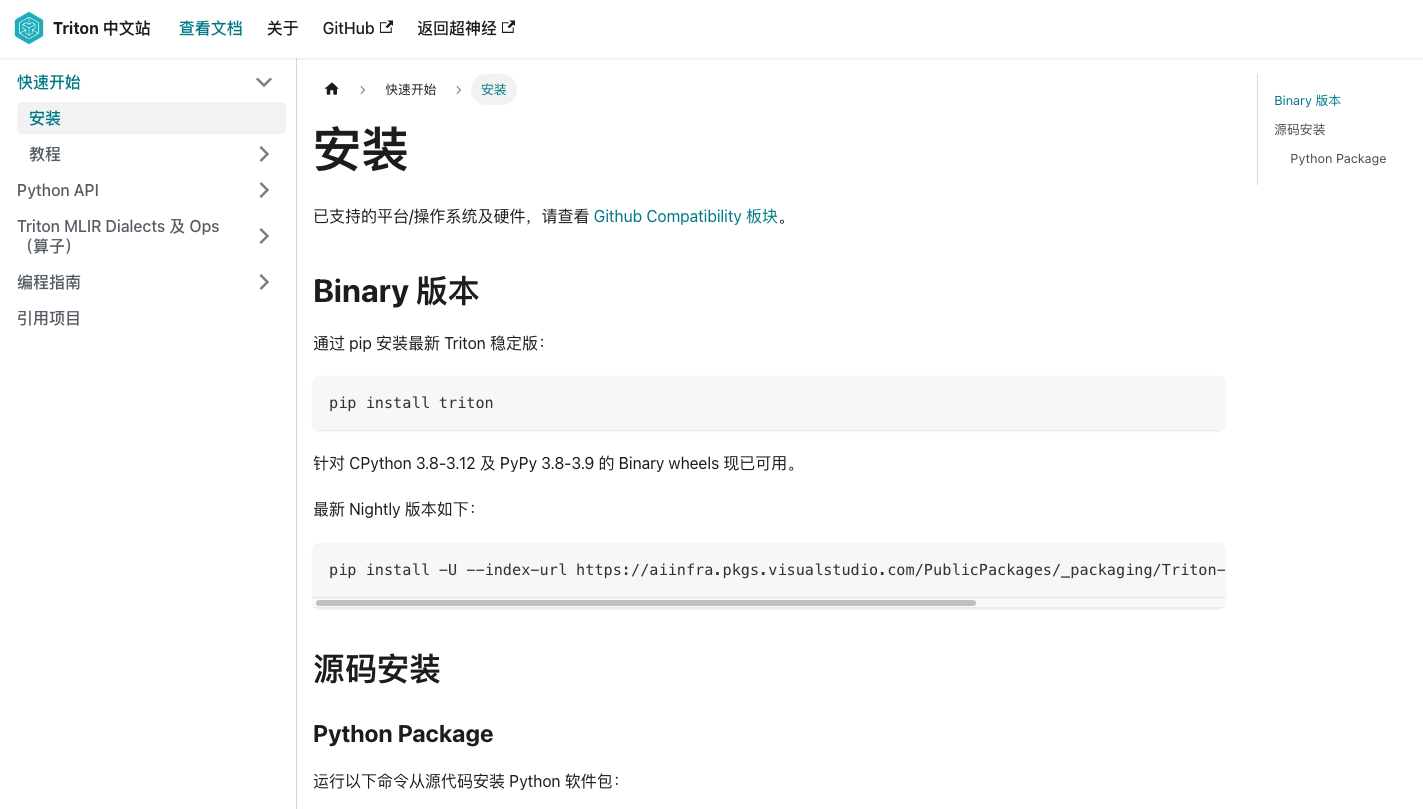Expand Triton MLIR Dialects 及 Ops section
The height and width of the screenshot is (809, 1423).
264,236
